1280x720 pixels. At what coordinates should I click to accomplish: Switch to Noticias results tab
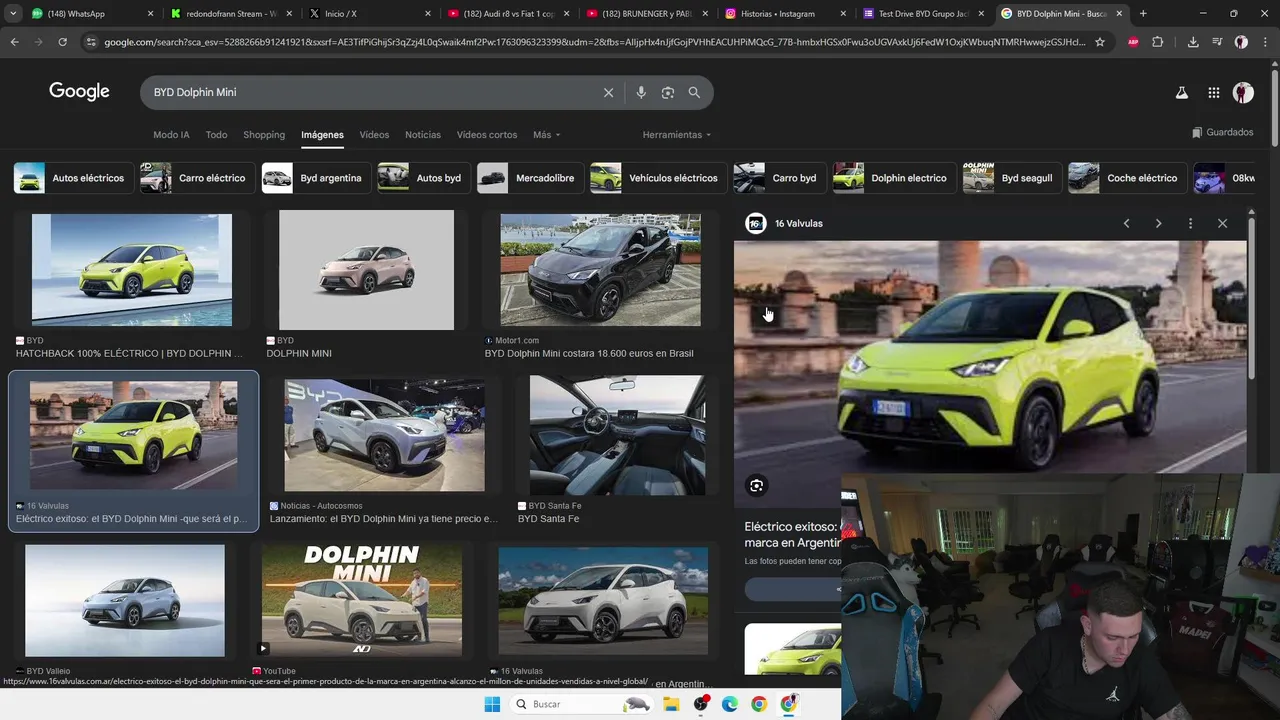[x=423, y=135]
